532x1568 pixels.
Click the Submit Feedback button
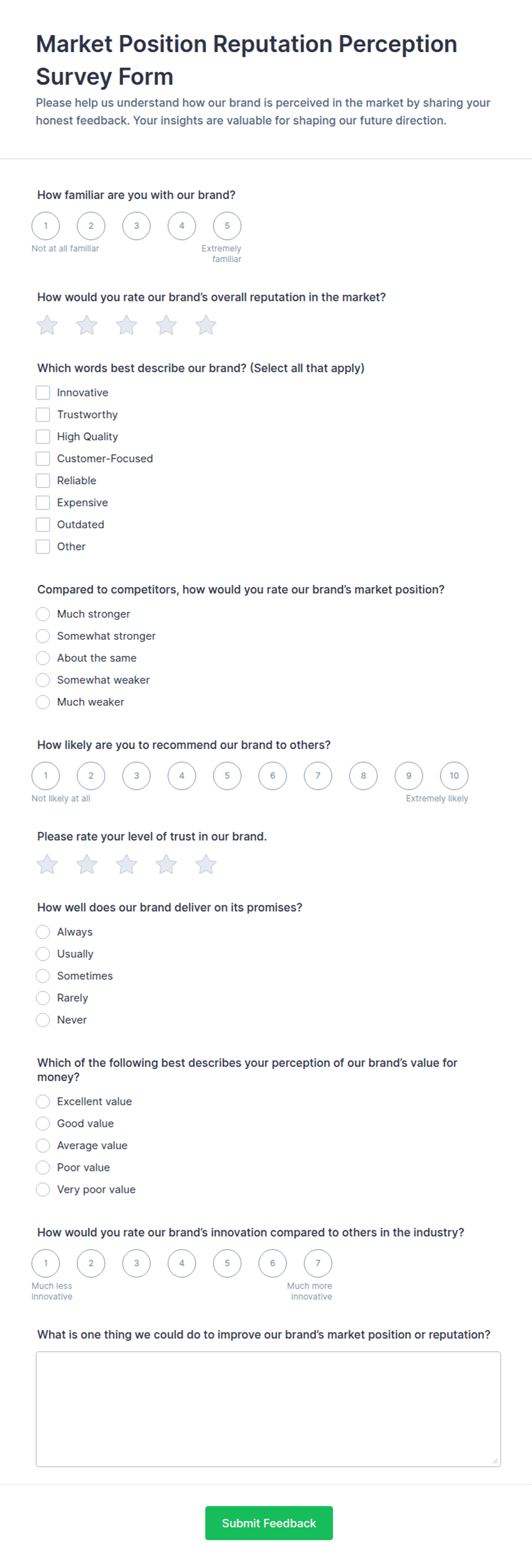point(269,1523)
